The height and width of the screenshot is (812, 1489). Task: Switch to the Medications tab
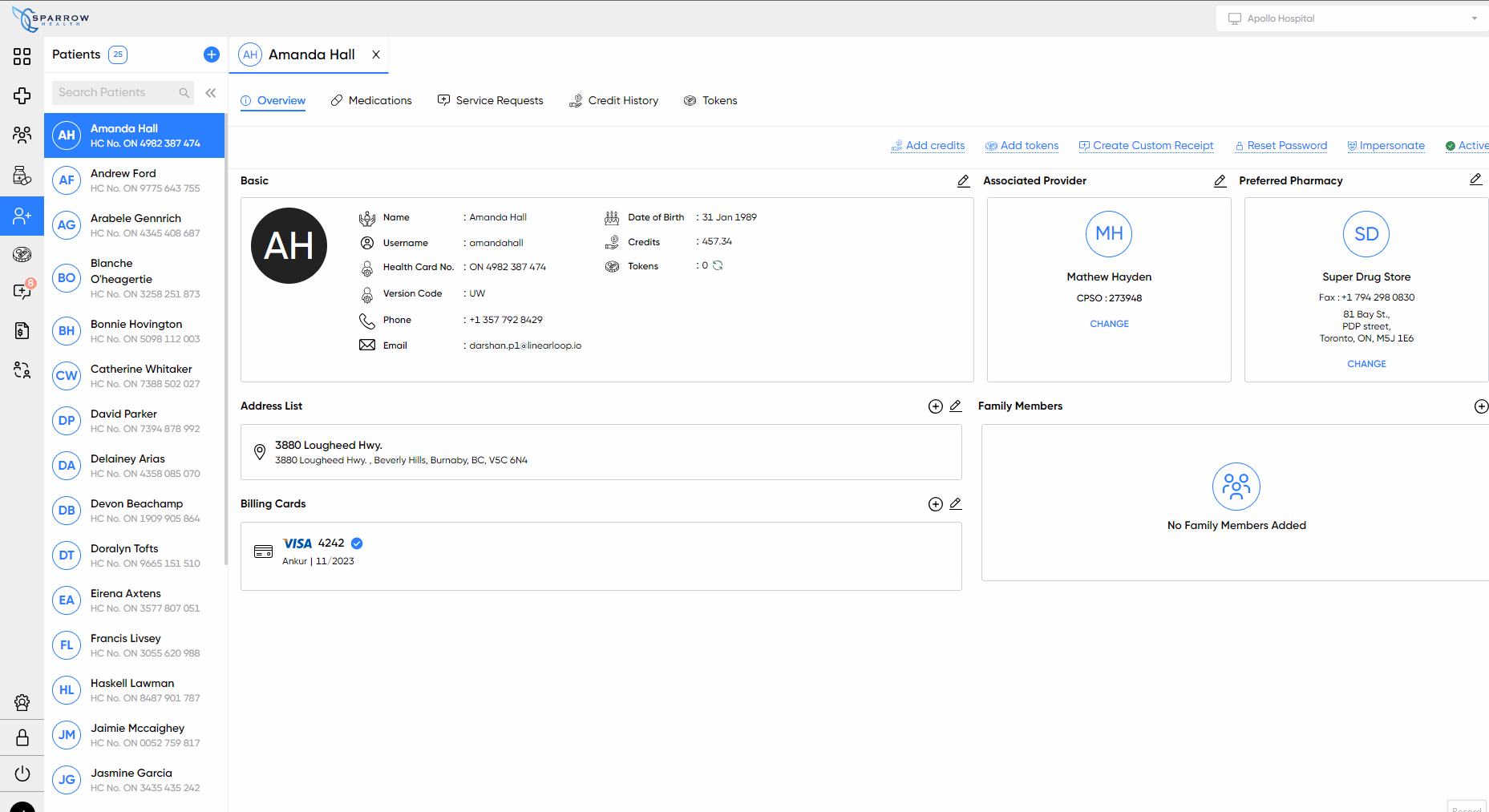click(371, 100)
